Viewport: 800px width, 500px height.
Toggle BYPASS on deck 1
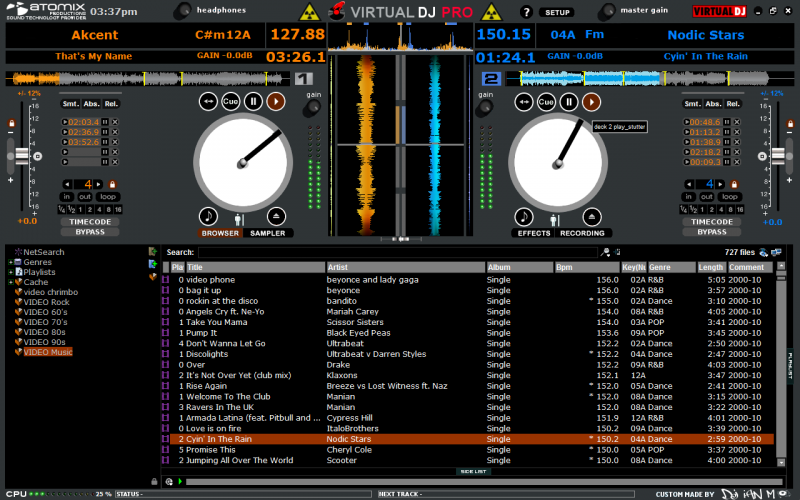click(x=90, y=232)
